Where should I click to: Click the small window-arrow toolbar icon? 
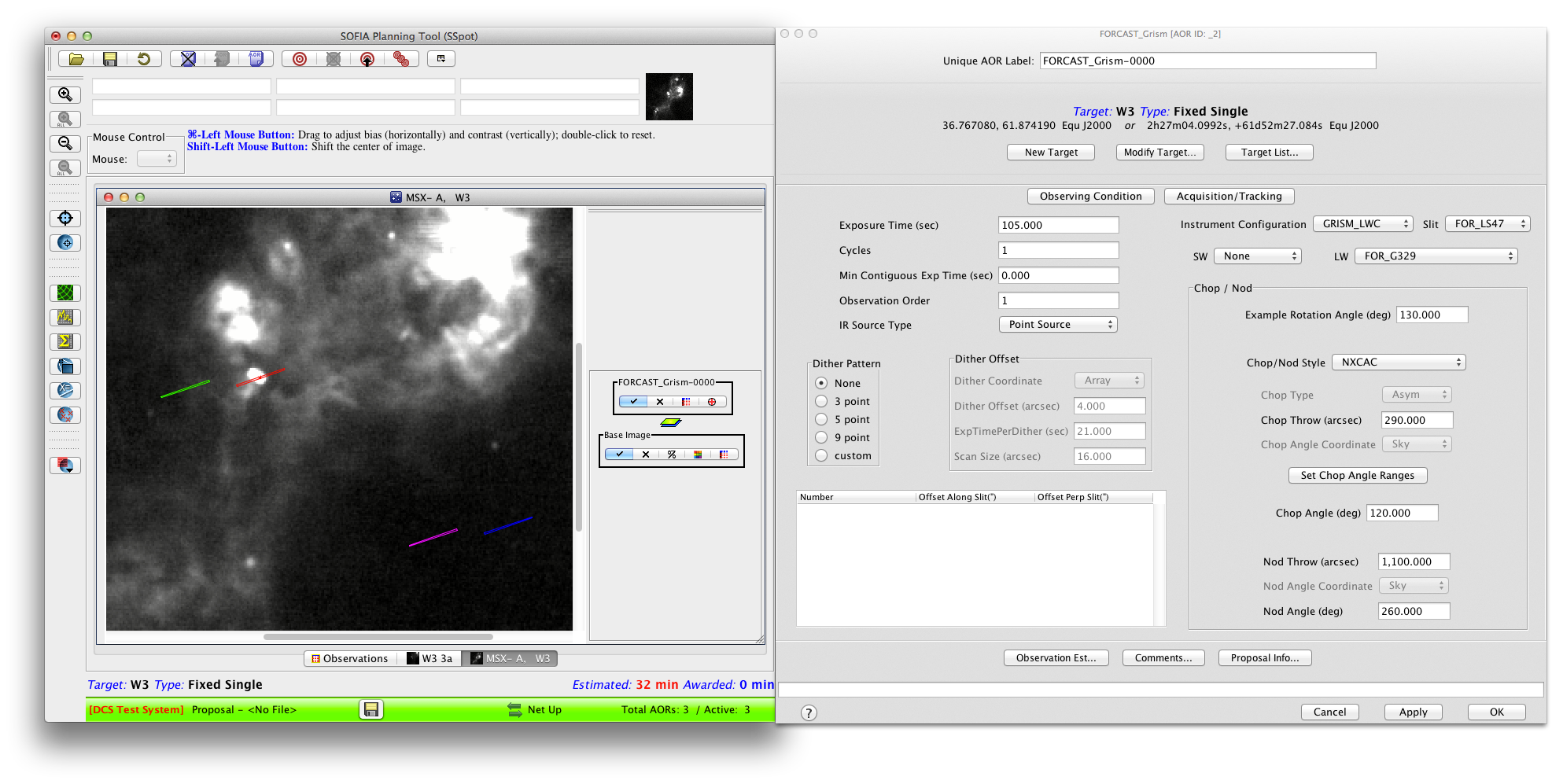click(x=441, y=59)
